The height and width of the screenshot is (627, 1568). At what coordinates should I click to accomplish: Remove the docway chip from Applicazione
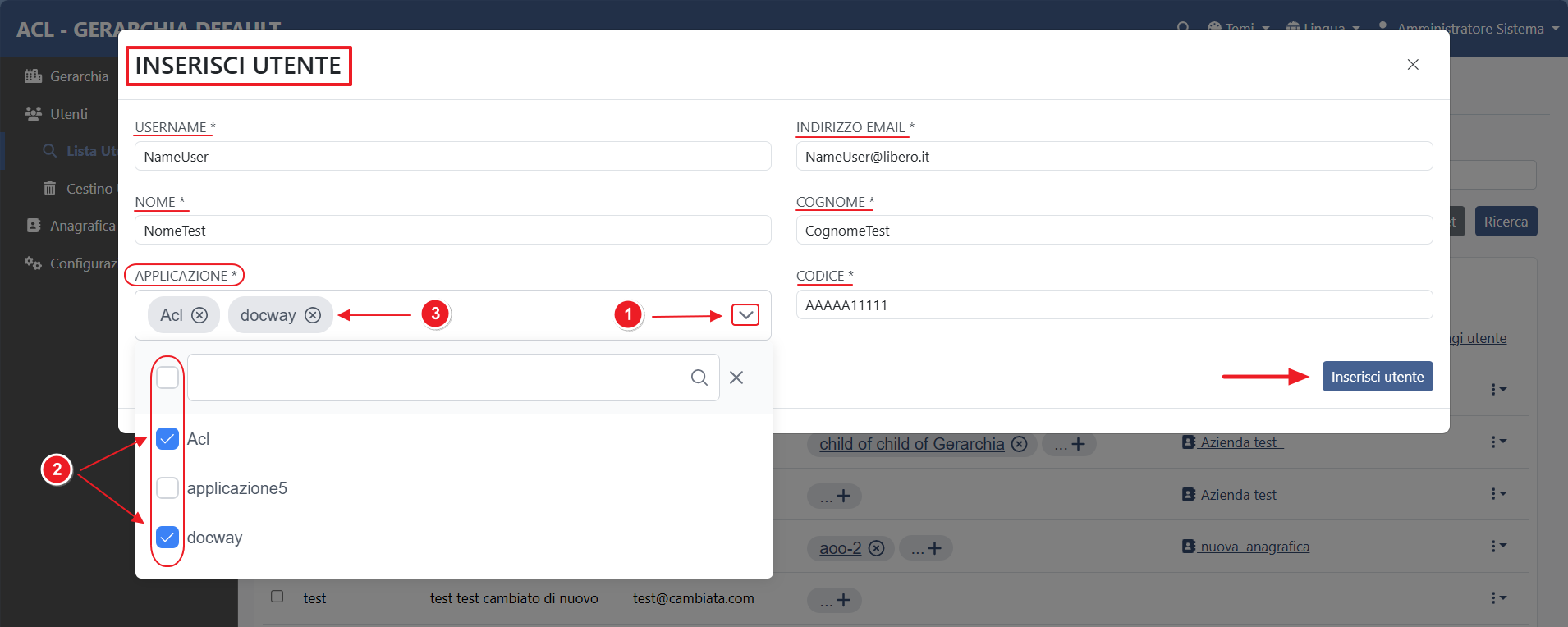point(313,315)
